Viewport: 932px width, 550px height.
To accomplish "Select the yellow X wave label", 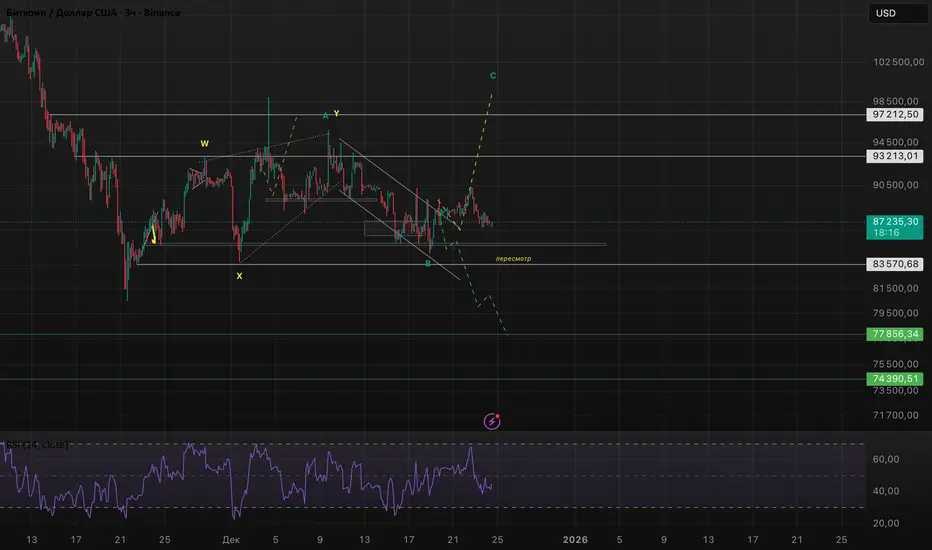I will click(239, 276).
